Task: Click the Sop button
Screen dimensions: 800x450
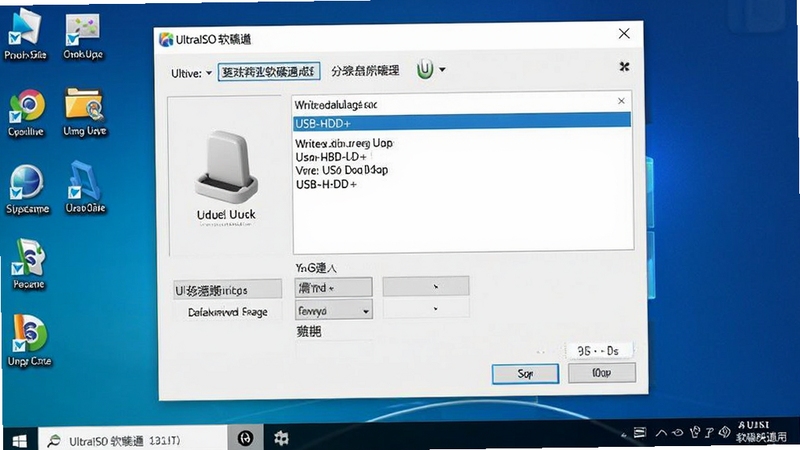Action: click(x=525, y=374)
